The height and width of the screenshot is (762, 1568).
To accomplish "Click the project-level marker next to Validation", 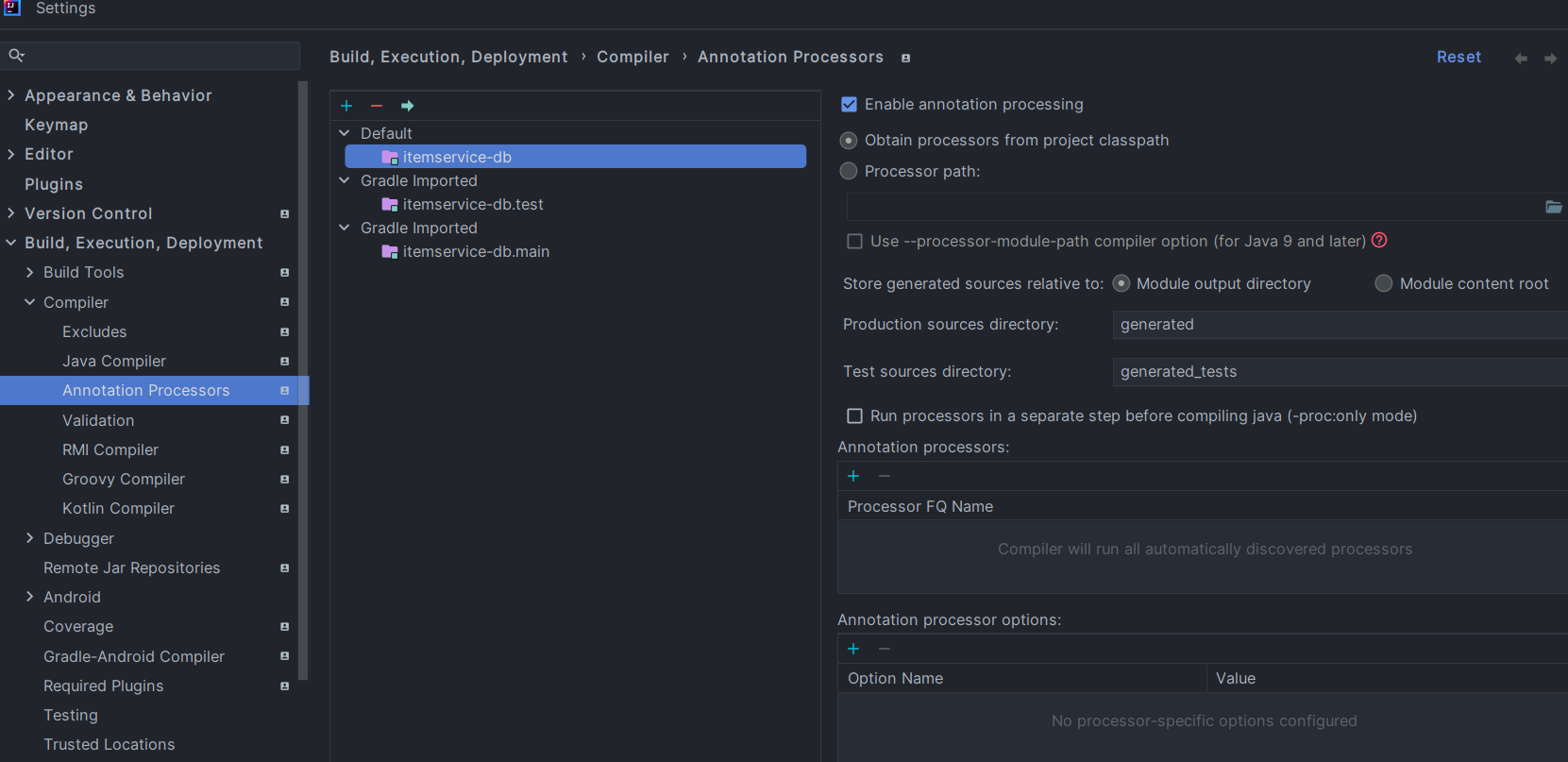I will click(x=284, y=420).
